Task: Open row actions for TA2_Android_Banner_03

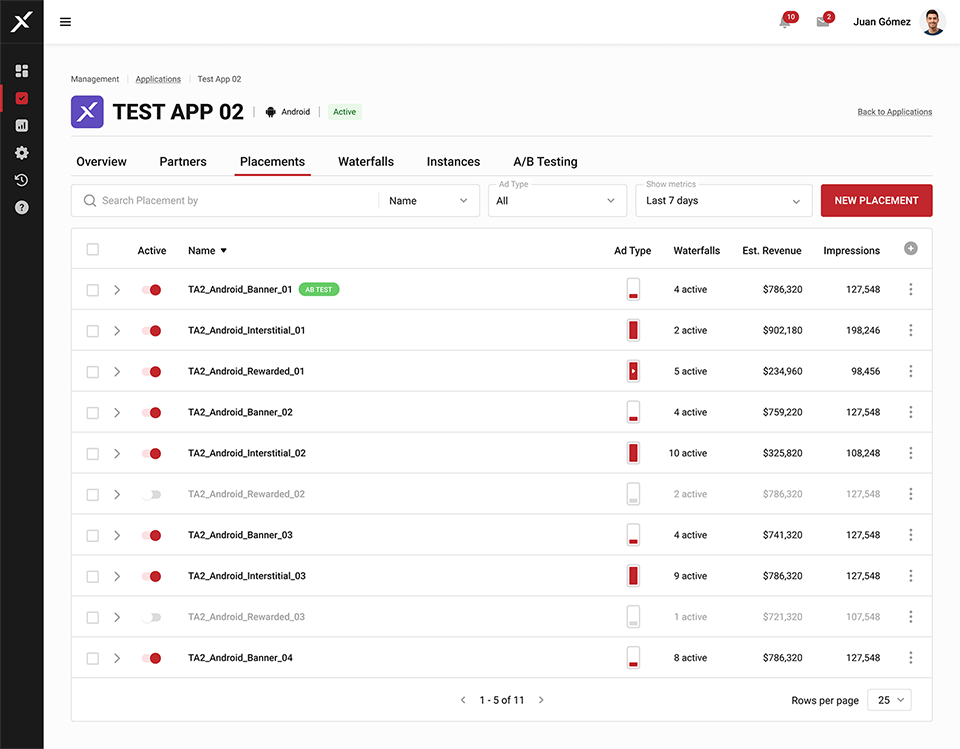Action: [x=910, y=535]
